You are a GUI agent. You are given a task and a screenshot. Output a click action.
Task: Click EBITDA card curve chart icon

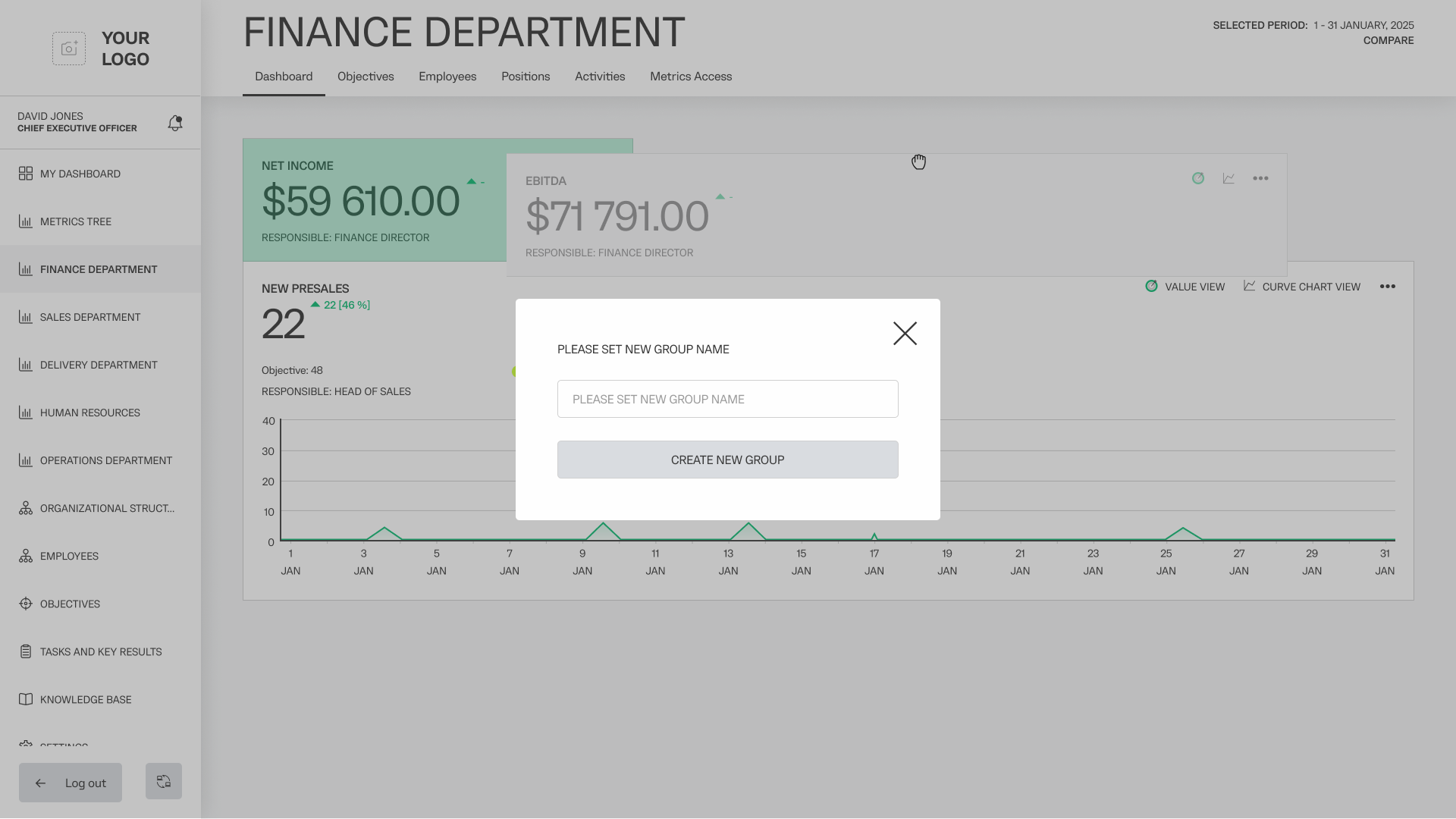point(1228,178)
